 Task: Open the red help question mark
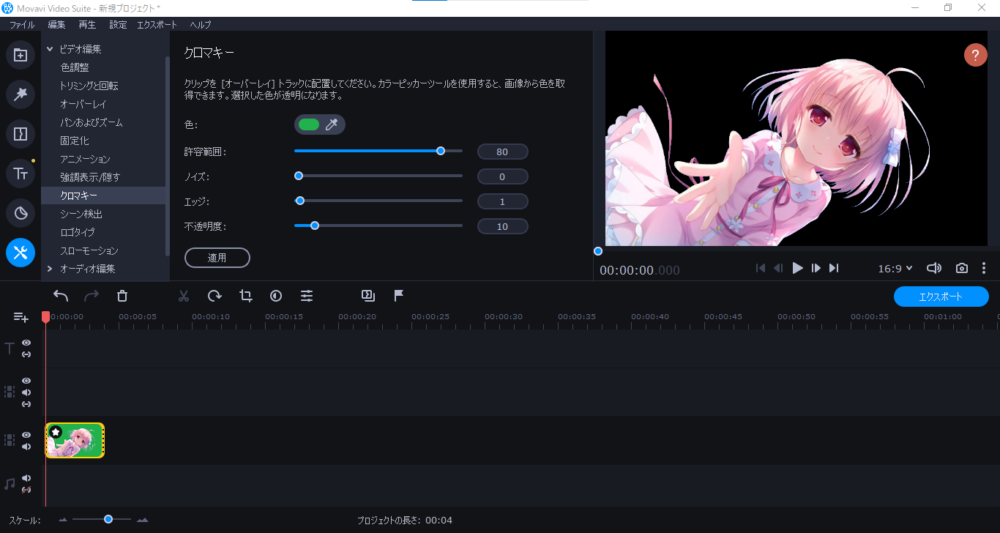tap(975, 55)
